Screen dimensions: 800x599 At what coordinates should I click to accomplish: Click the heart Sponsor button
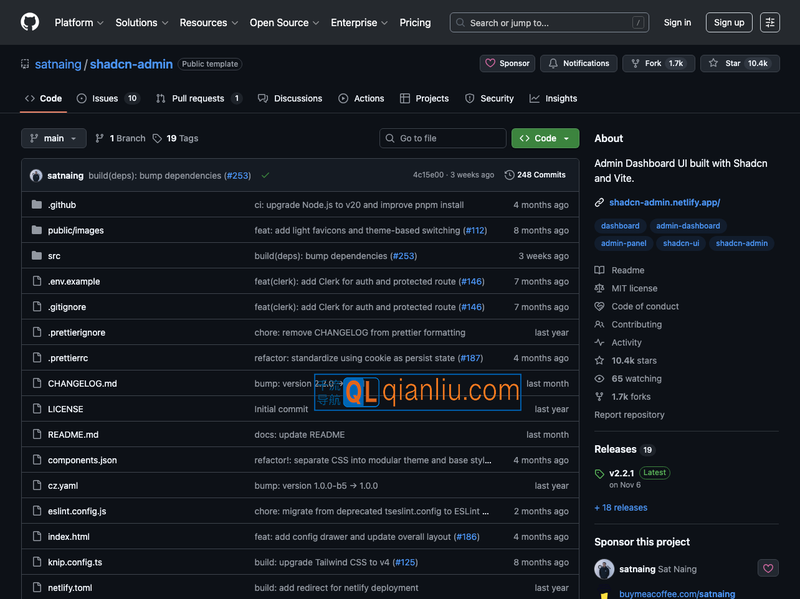pyautogui.click(x=507, y=63)
